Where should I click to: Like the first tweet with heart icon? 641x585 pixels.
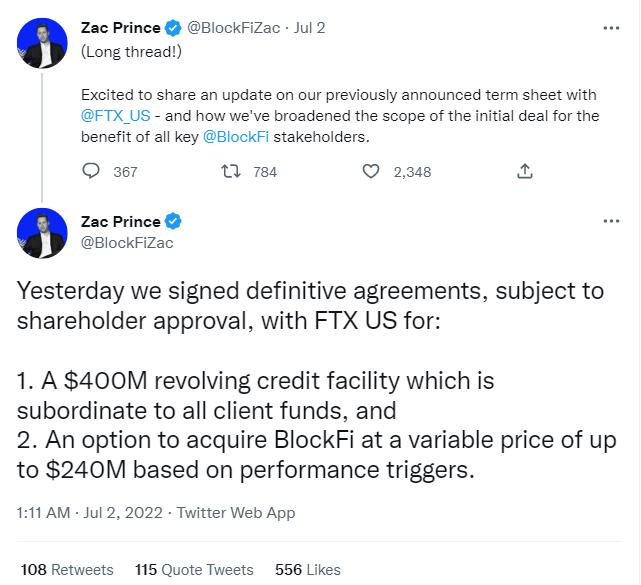(x=371, y=172)
